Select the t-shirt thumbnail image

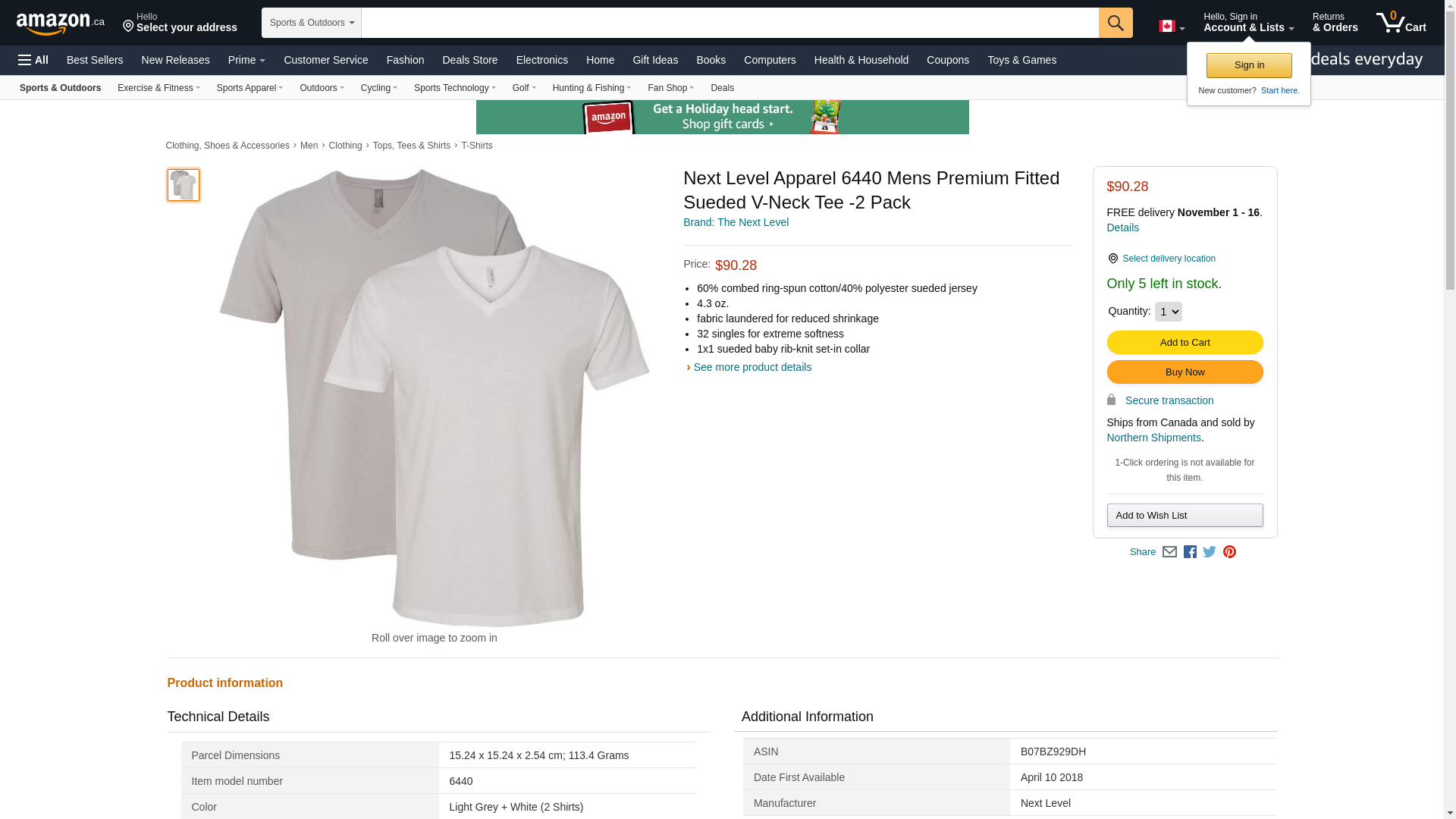(183, 185)
